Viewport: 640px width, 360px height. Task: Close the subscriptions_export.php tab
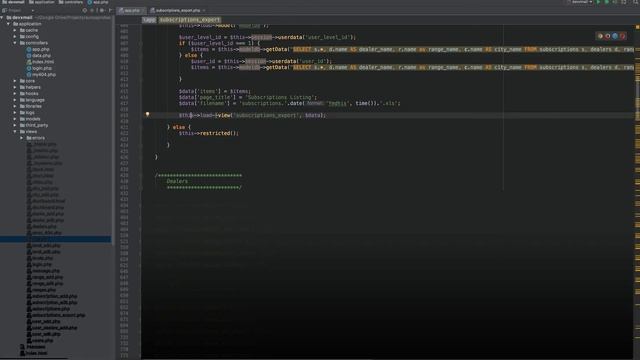tap(204, 11)
